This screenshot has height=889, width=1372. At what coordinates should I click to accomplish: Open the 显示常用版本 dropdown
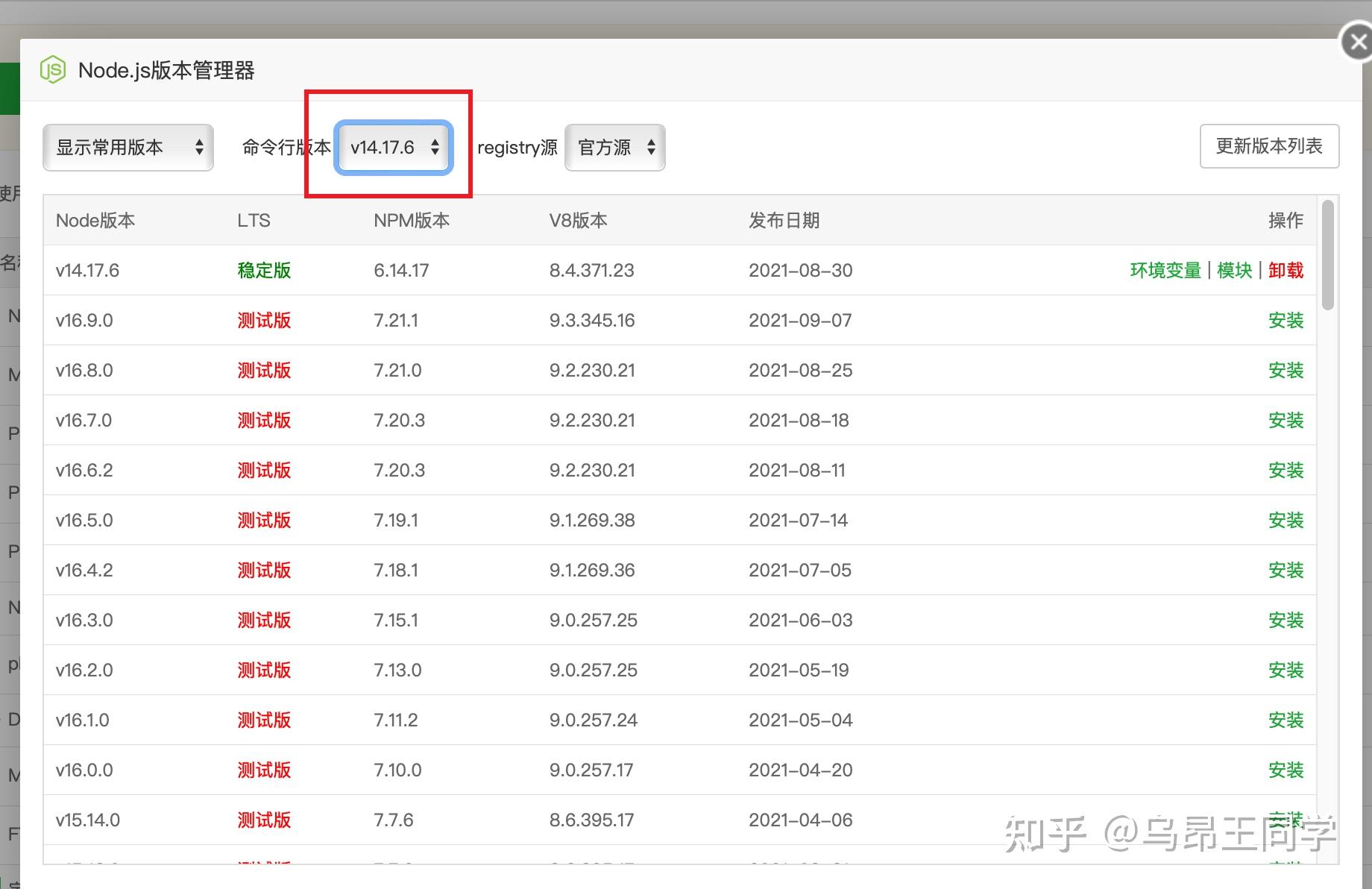[x=128, y=147]
